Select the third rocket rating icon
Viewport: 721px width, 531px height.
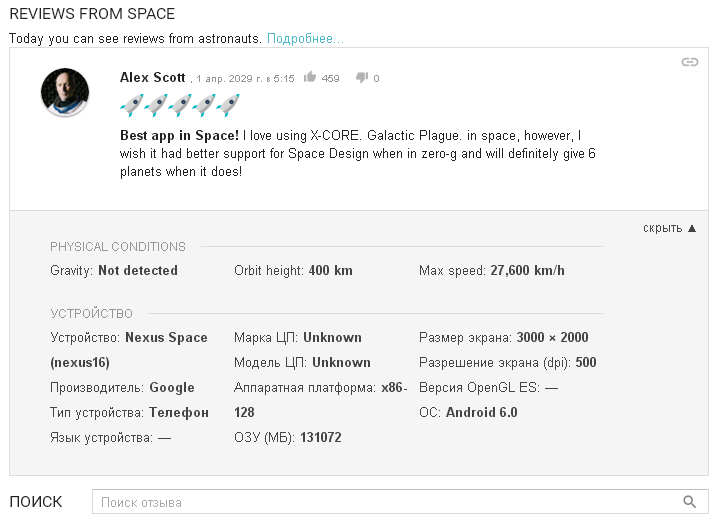tap(180, 105)
